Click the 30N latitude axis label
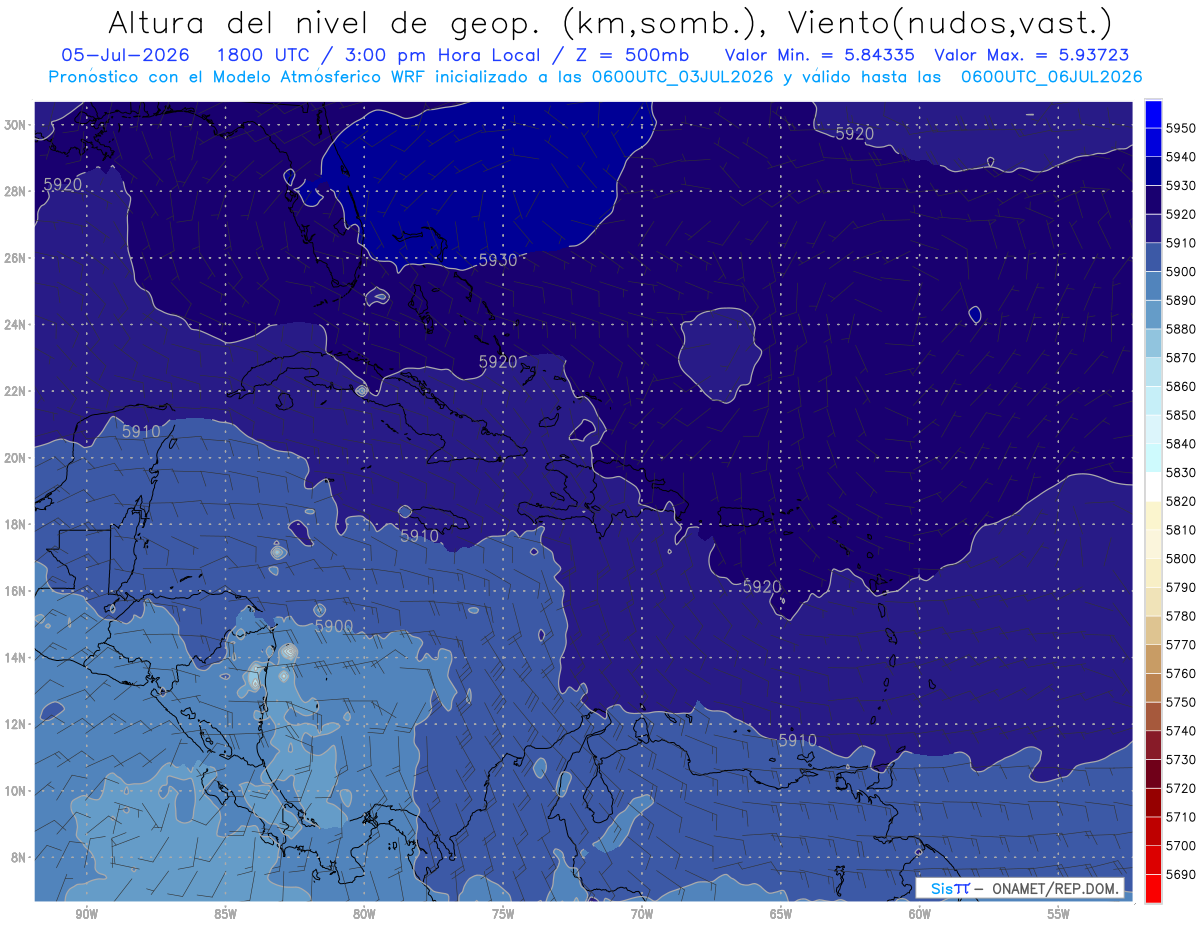The height and width of the screenshot is (927, 1200). [x=16, y=125]
